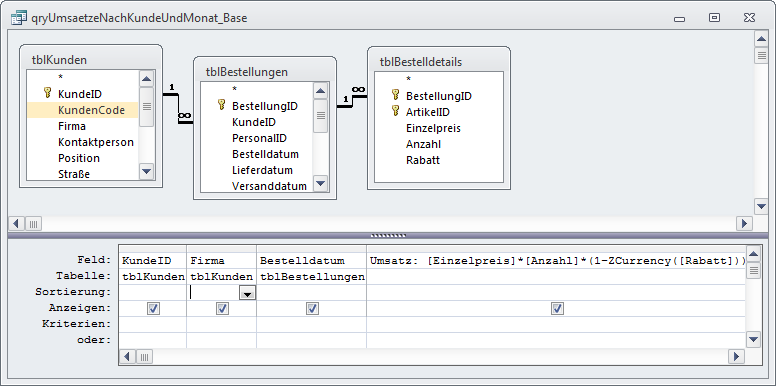Click the KundeID cell in the Feld row
776x386 pixels.
coord(152,260)
